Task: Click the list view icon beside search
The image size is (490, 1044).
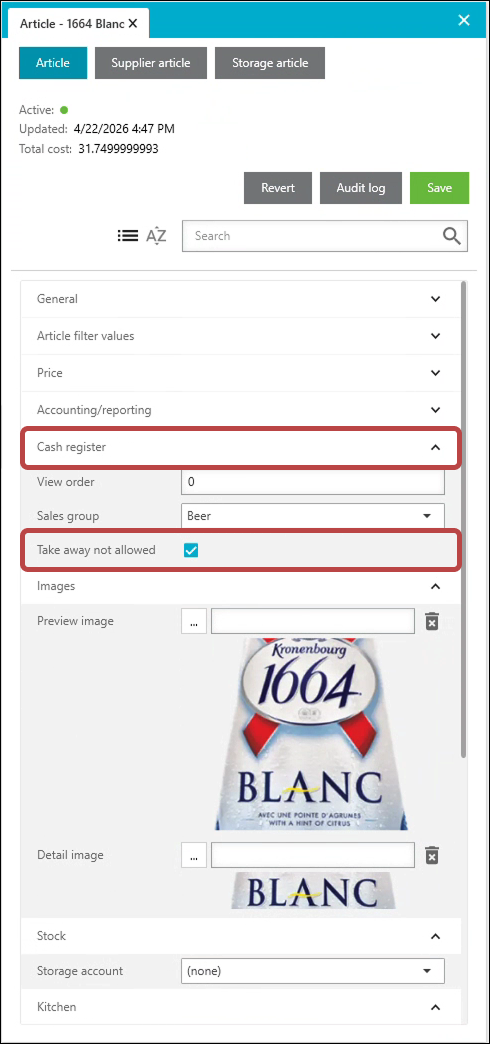Action: [128, 235]
